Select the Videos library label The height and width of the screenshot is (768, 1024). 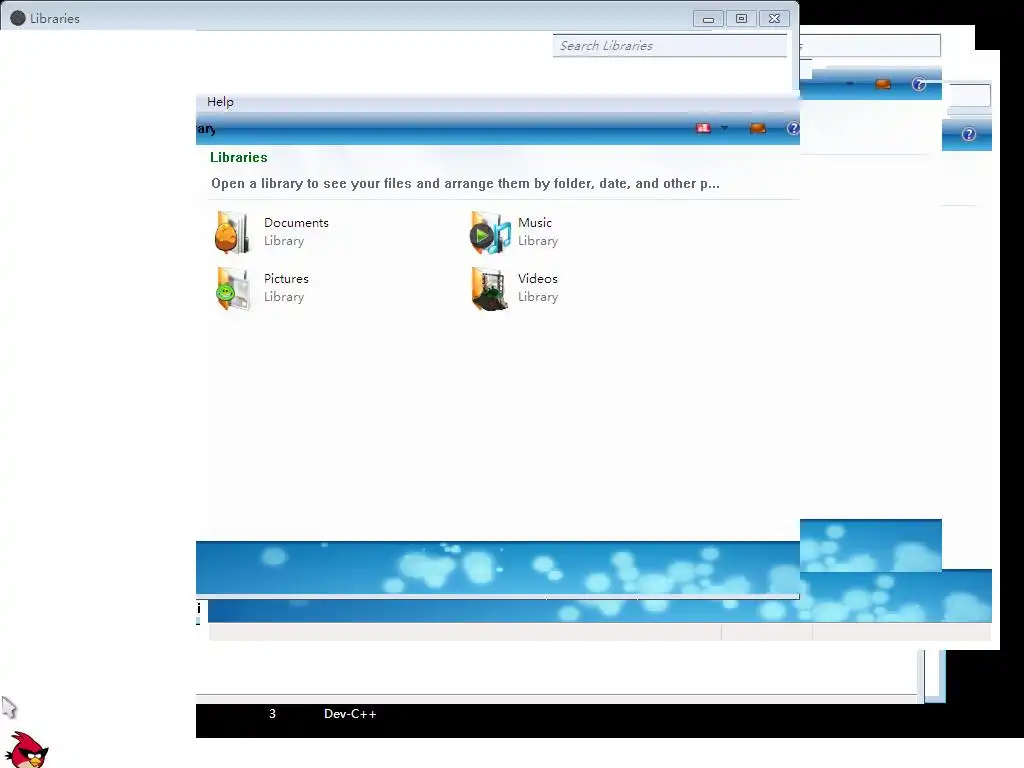point(537,279)
